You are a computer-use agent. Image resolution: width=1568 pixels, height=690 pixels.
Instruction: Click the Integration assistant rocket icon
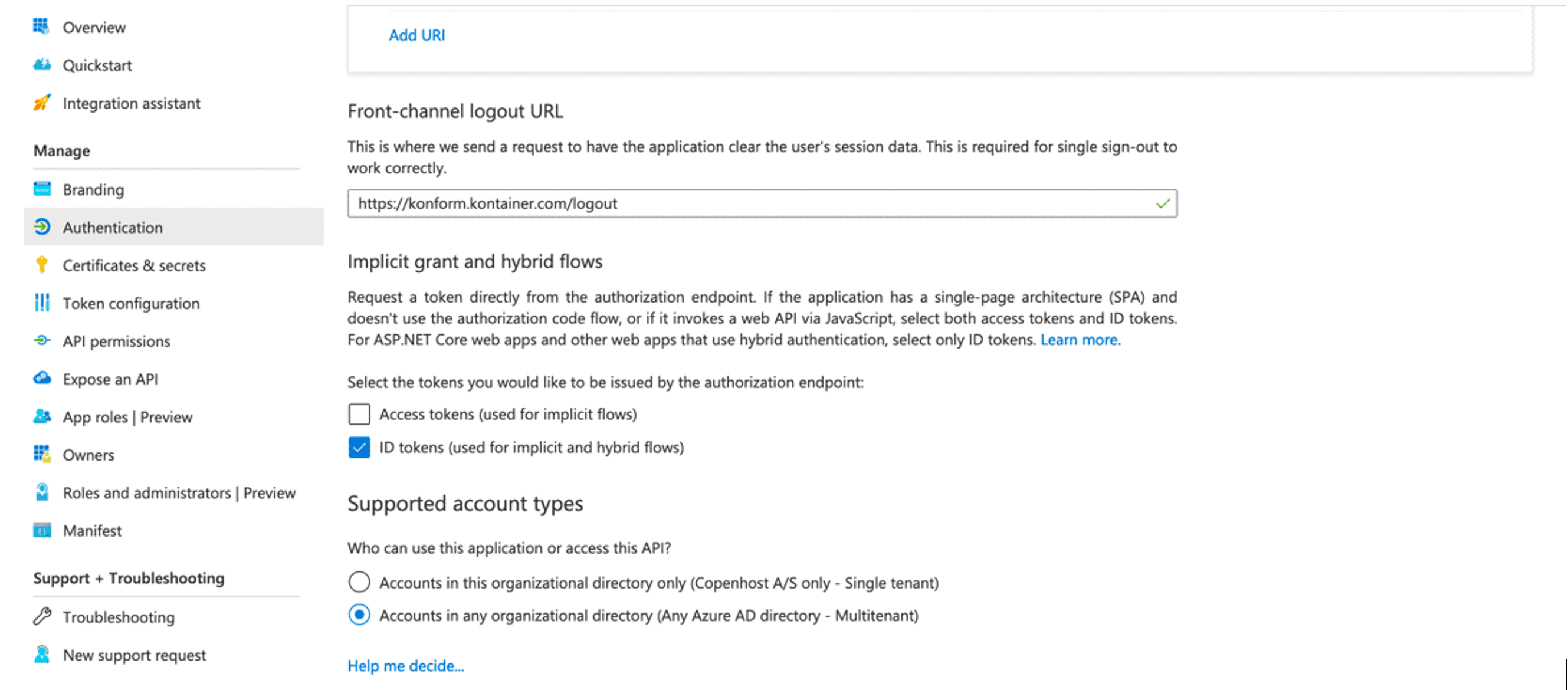tap(41, 103)
